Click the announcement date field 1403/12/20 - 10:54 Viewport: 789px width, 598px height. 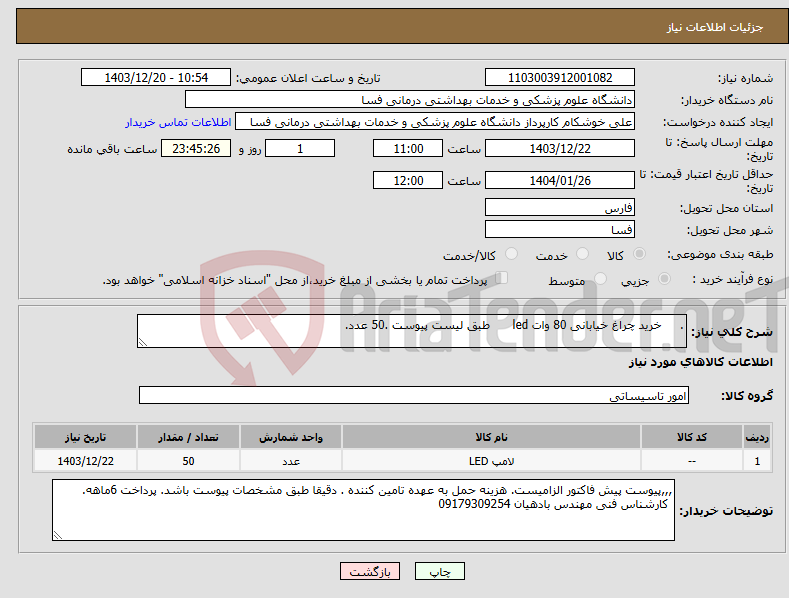155,78
